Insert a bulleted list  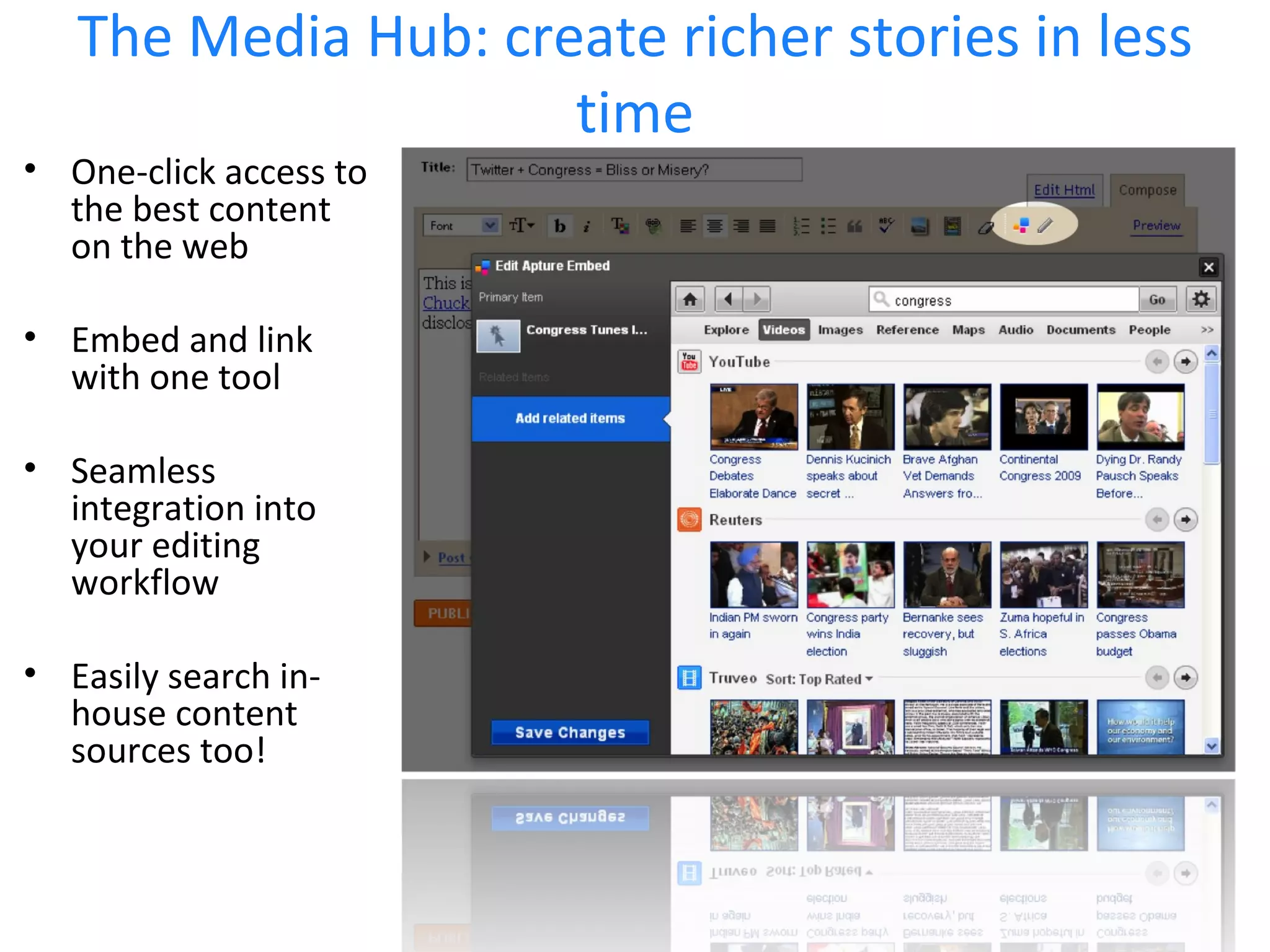coord(828,226)
